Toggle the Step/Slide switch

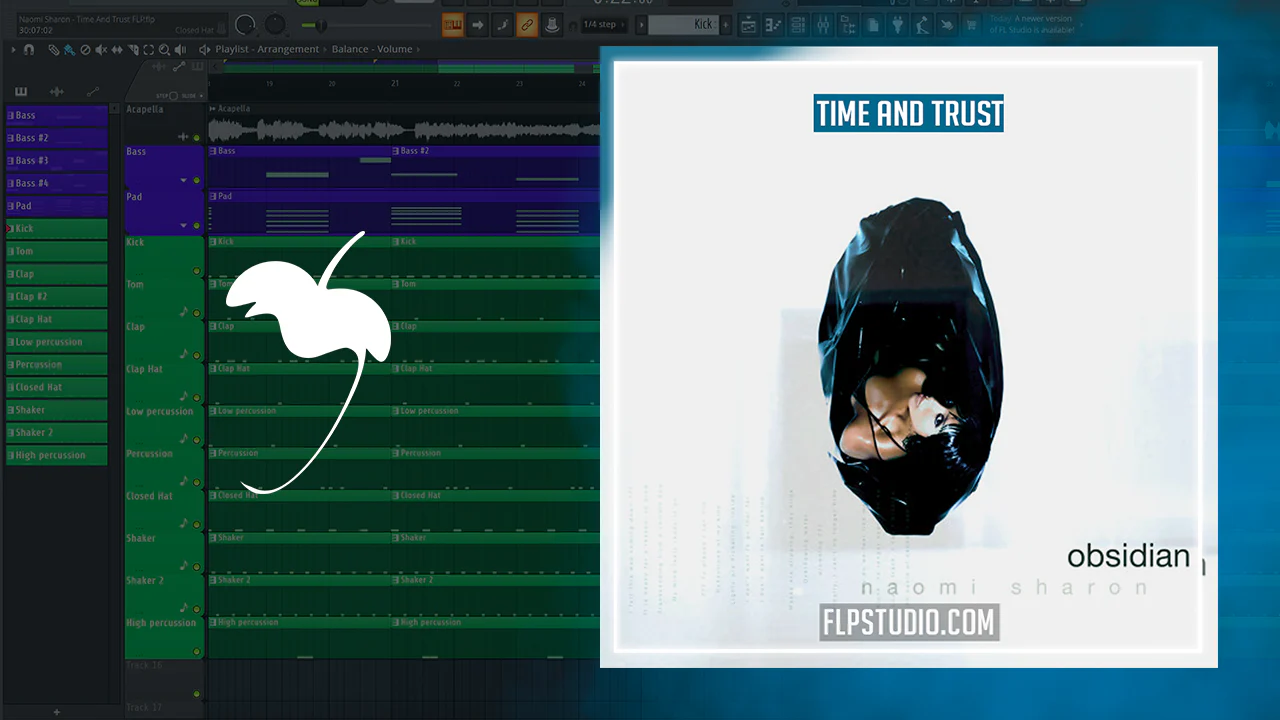(173, 96)
